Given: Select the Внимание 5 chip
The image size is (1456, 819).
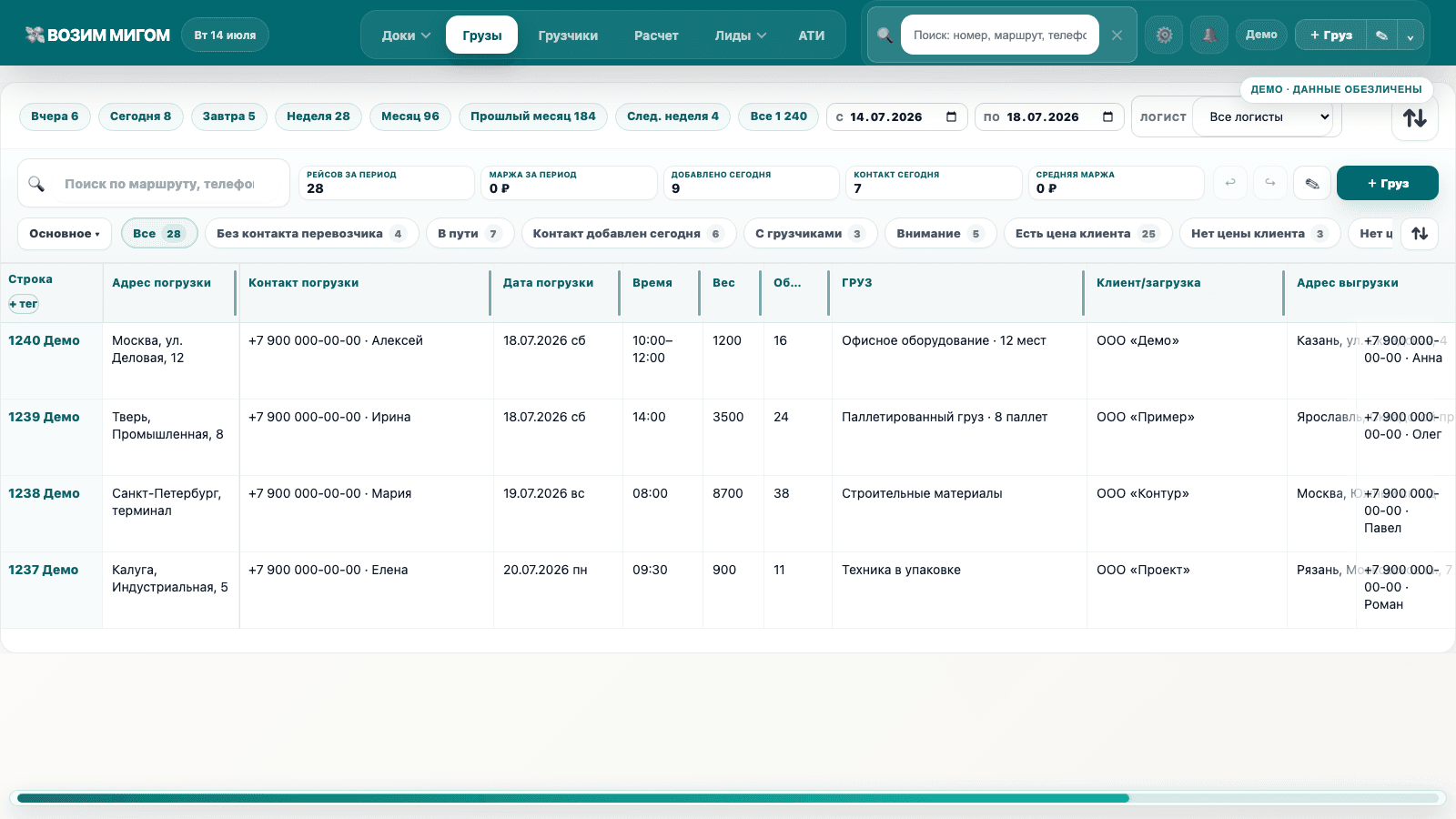Looking at the screenshot, I should (x=940, y=234).
